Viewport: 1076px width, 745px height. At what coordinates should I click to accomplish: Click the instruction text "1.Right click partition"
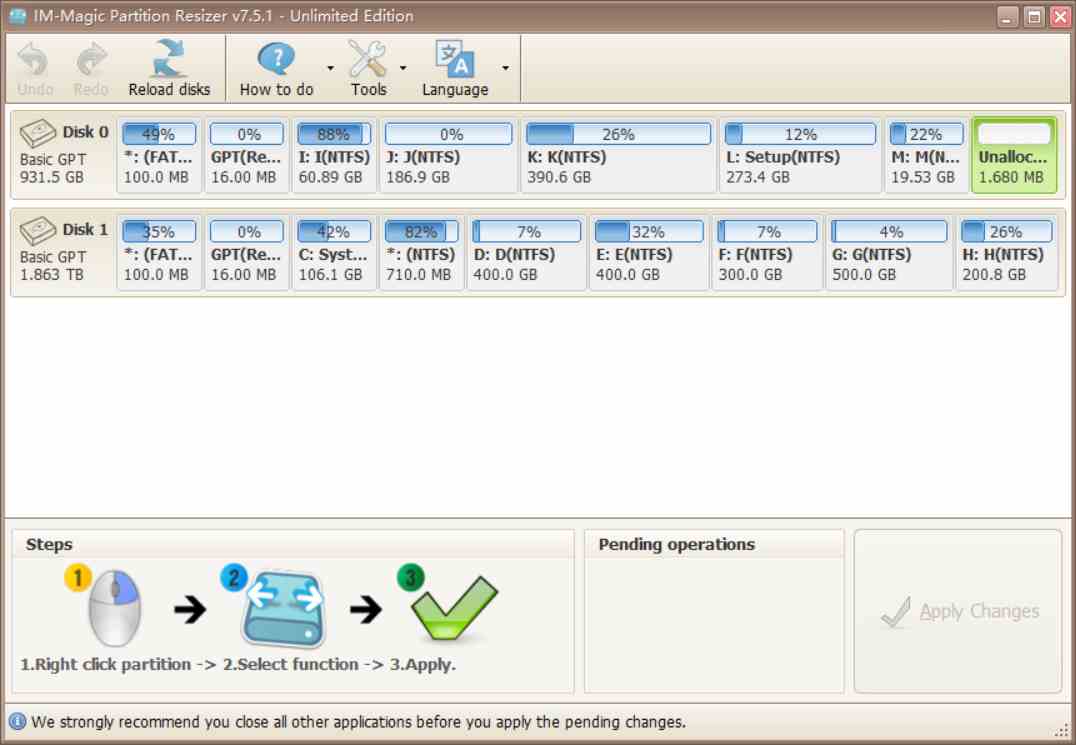106,664
